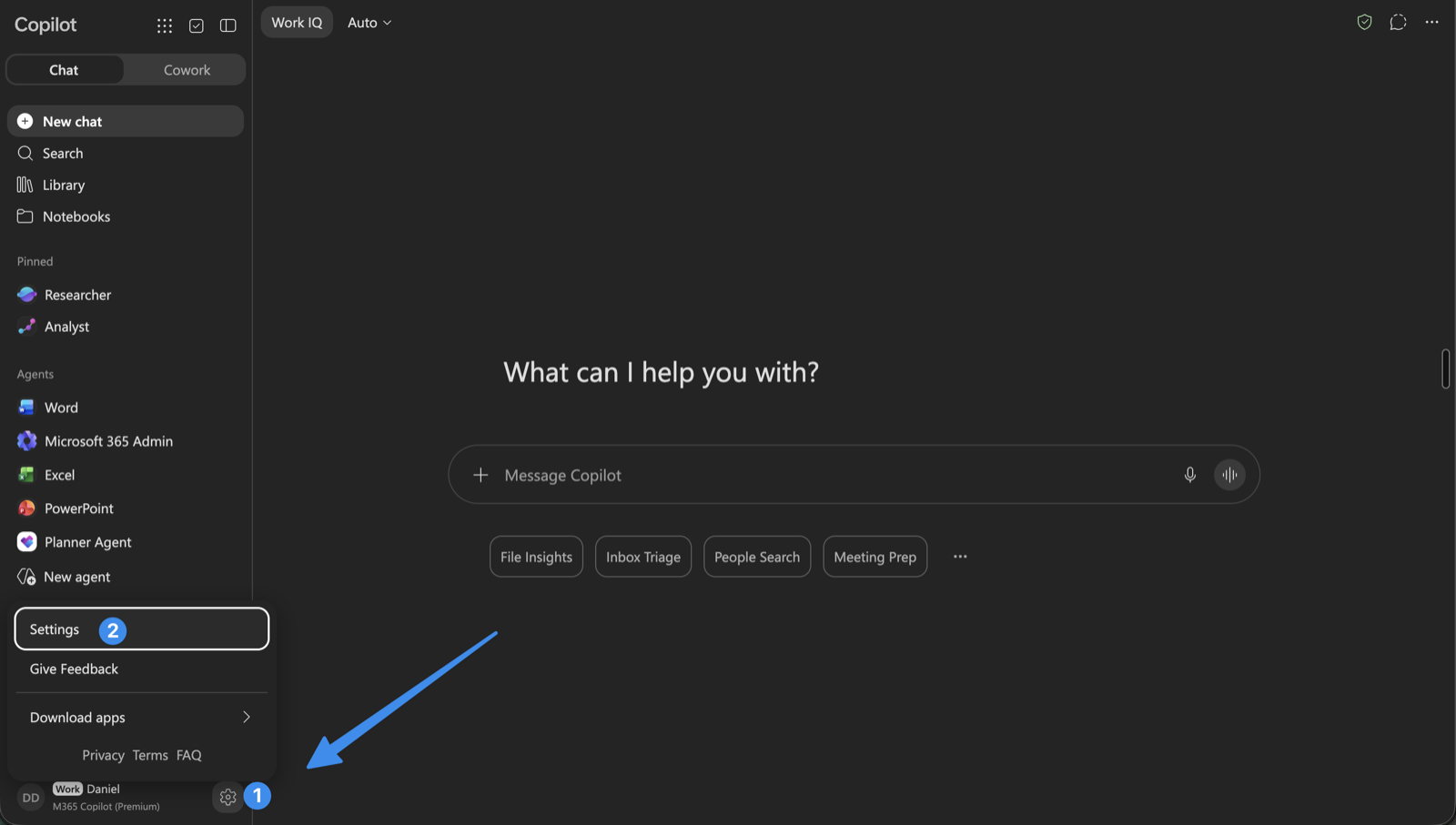
Task: Open the Terms link
Action: click(150, 755)
